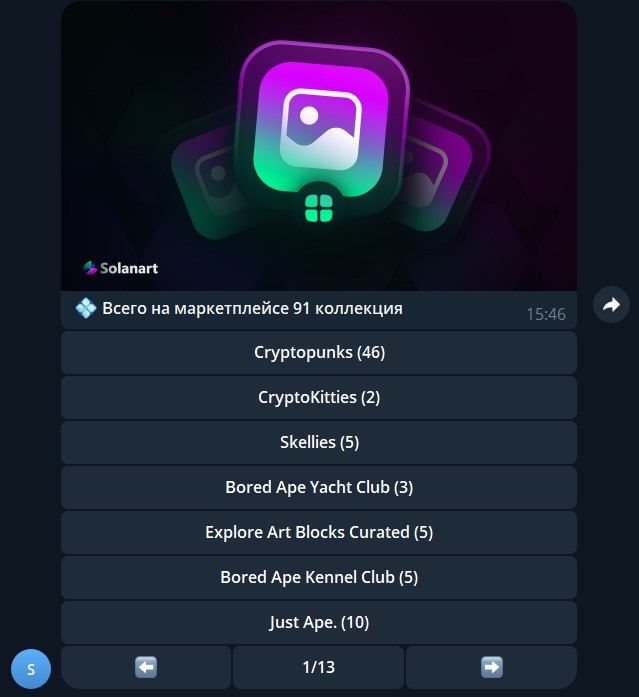Click the left arrow pagination button
Screen dimensions: 639x697
point(146,667)
